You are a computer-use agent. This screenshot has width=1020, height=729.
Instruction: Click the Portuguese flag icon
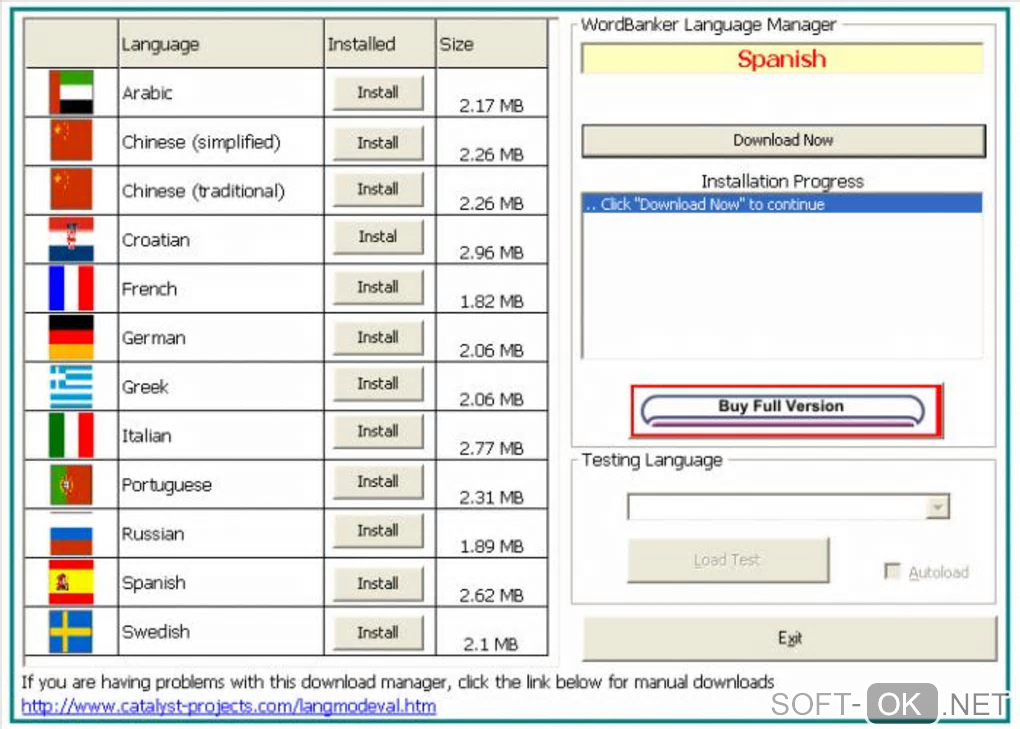(71, 484)
